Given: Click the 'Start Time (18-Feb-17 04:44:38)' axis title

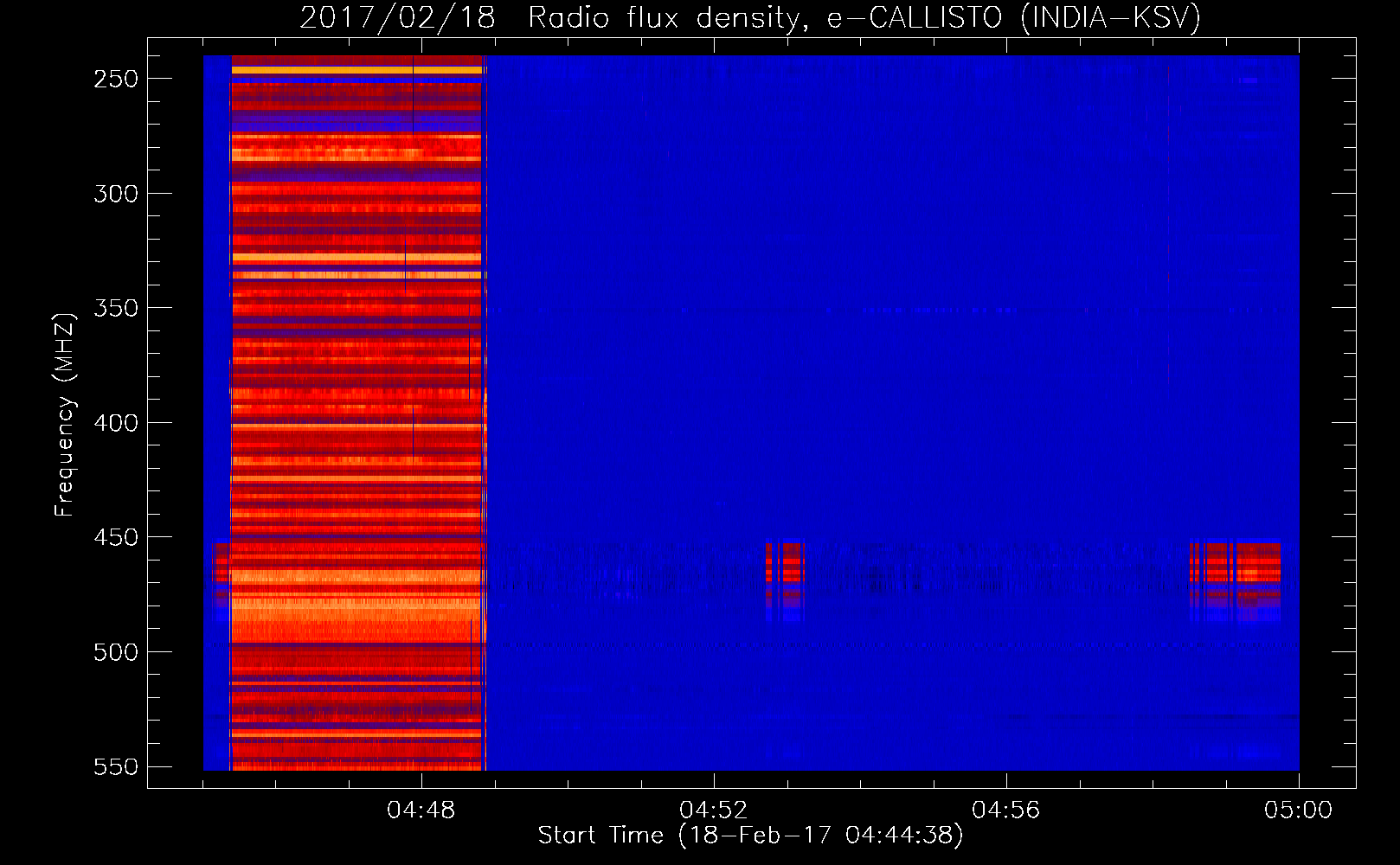Looking at the screenshot, I should tap(750, 836).
